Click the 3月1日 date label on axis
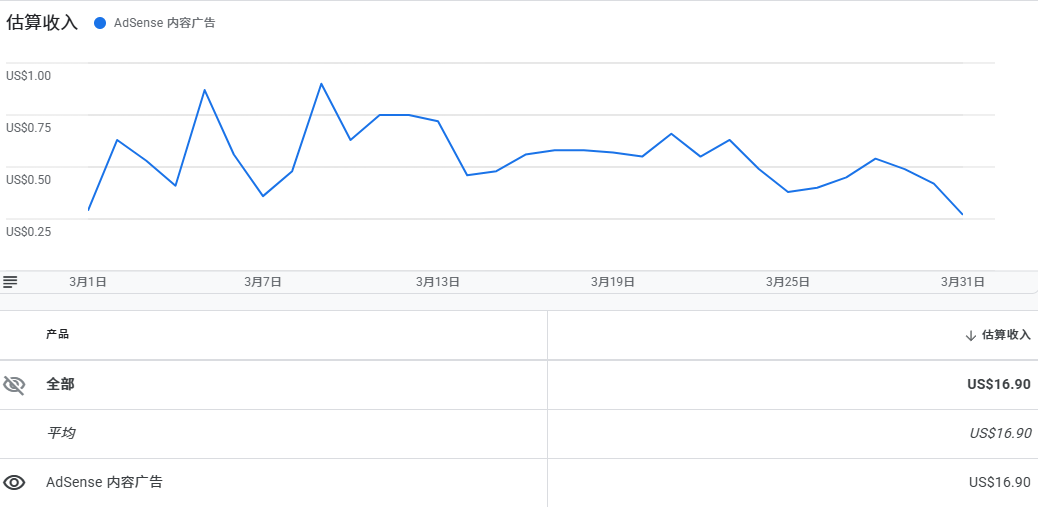This screenshot has height=507, width=1038. [88, 282]
